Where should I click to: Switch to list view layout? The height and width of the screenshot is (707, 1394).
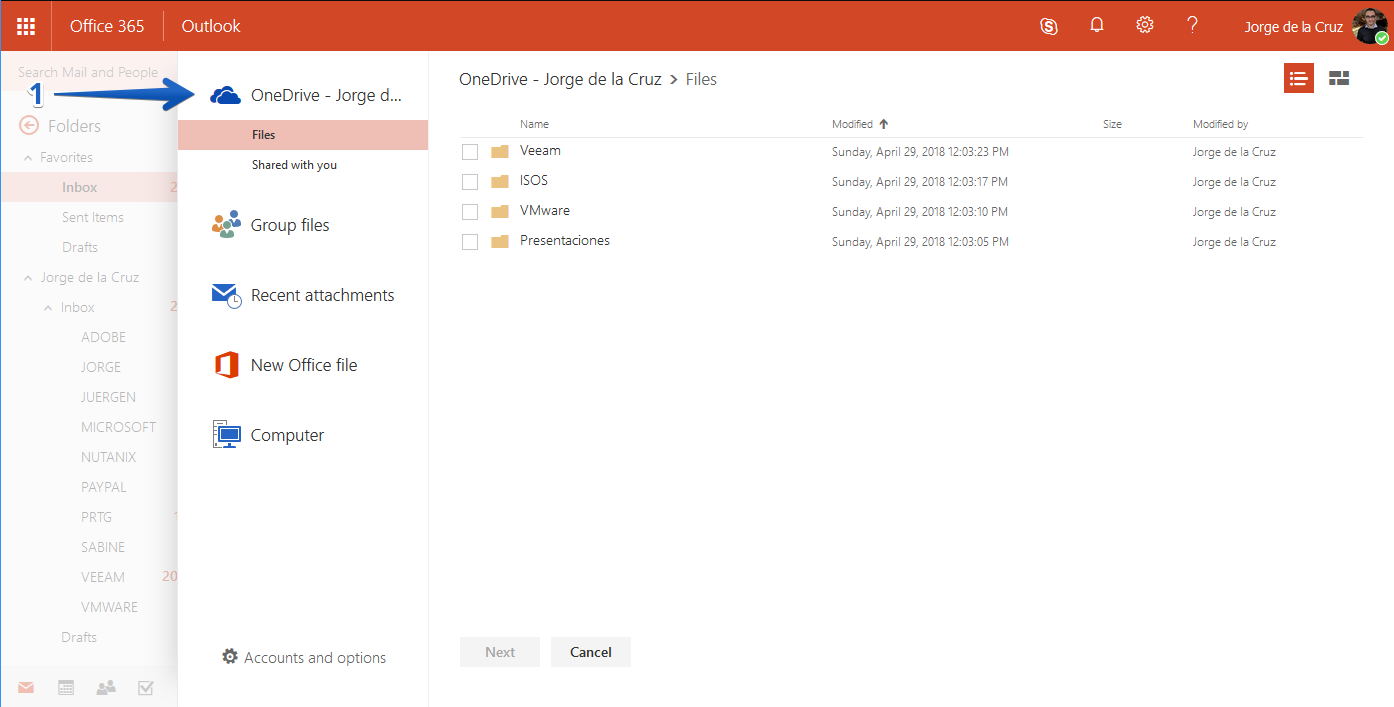[x=1299, y=78]
